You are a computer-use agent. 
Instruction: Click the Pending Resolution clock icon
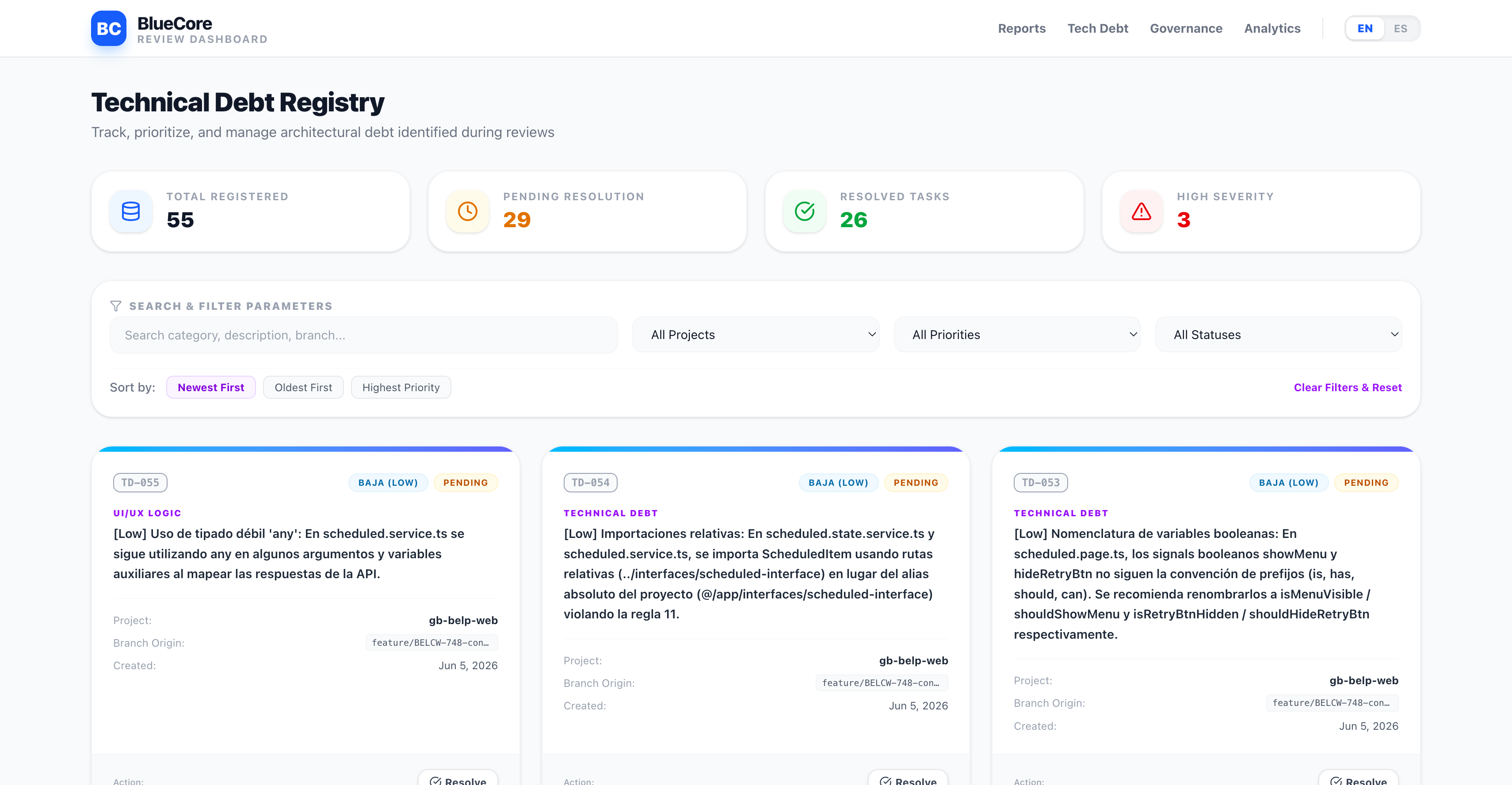pyautogui.click(x=467, y=211)
